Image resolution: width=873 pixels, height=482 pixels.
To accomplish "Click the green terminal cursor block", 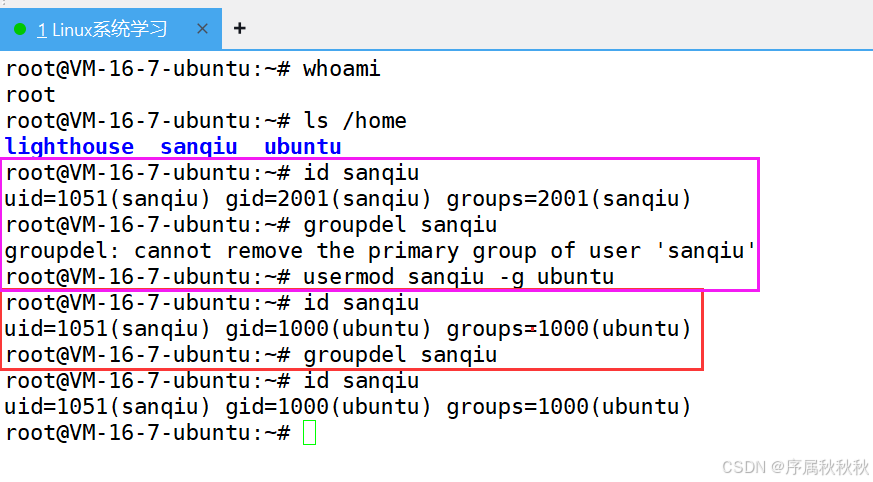I will click(310, 432).
